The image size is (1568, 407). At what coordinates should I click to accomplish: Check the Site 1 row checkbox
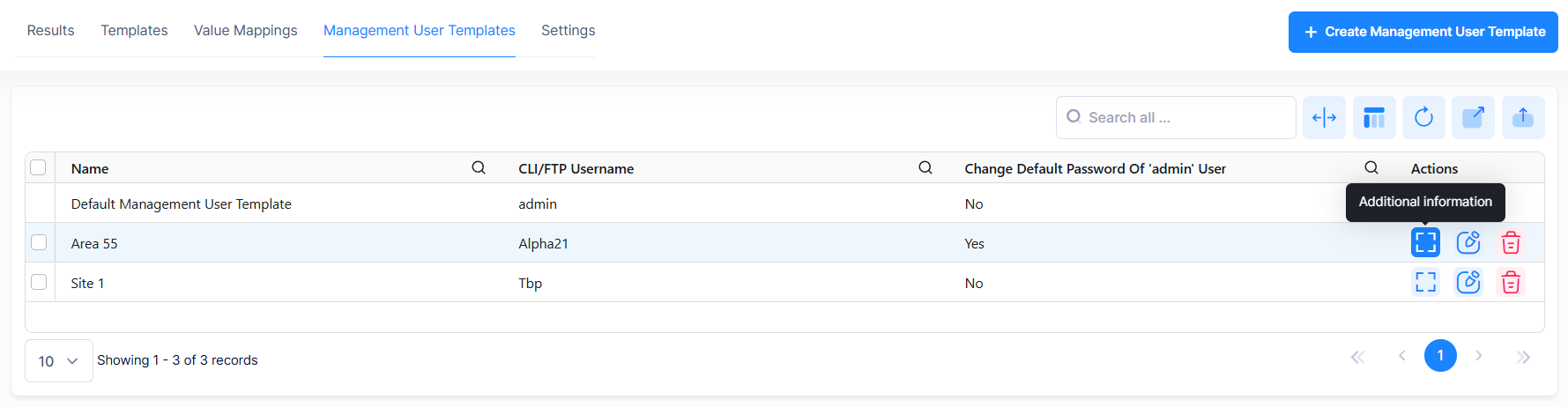coord(39,282)
